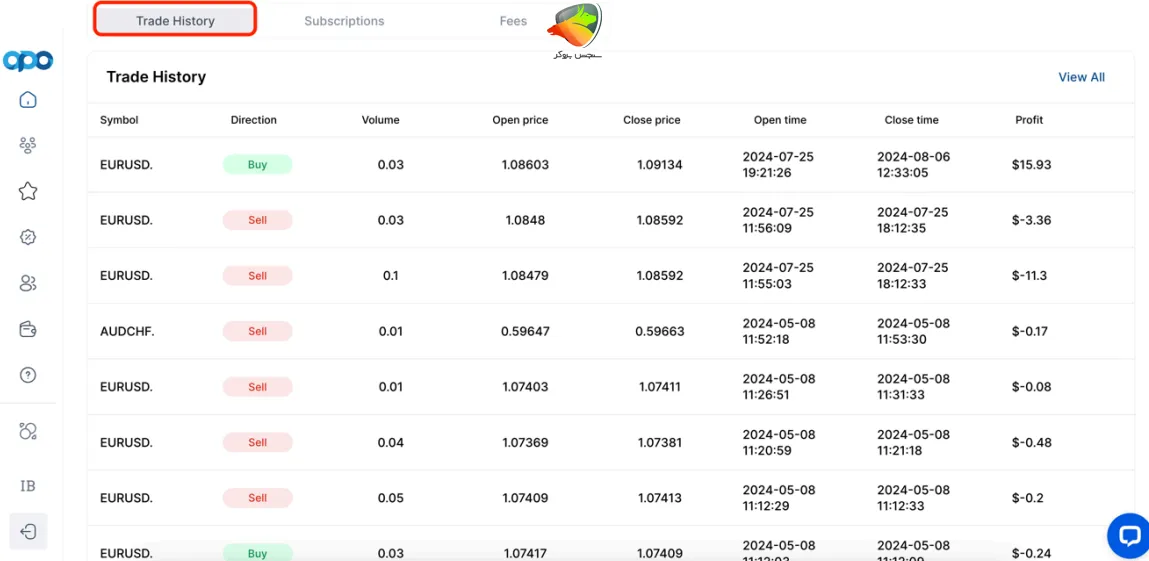Open the help question mark icon
1149x561 pixels.
tap(28, 376)
